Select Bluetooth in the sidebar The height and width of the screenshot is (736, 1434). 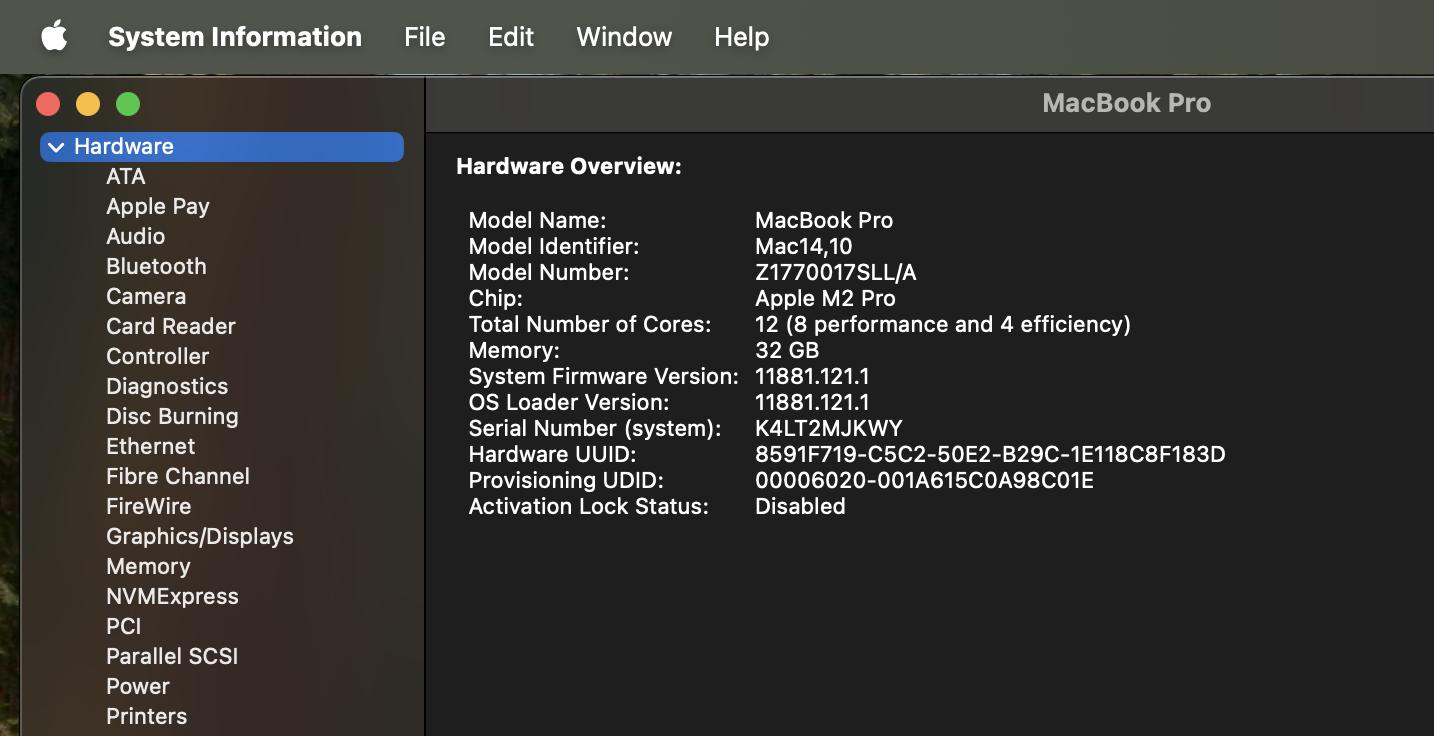click(156, 266)
